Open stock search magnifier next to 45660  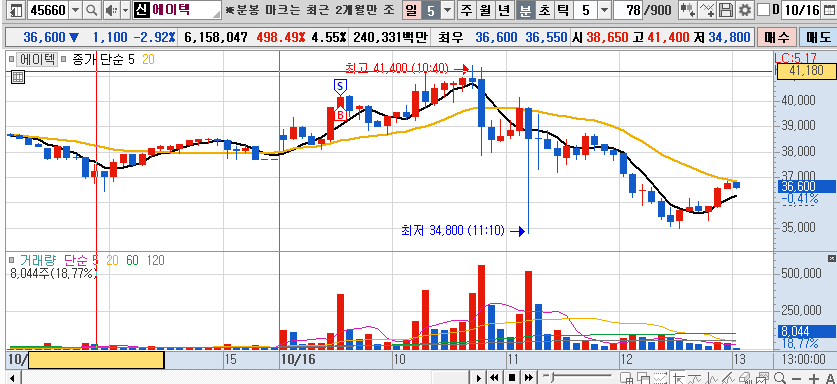pos(92,10)
